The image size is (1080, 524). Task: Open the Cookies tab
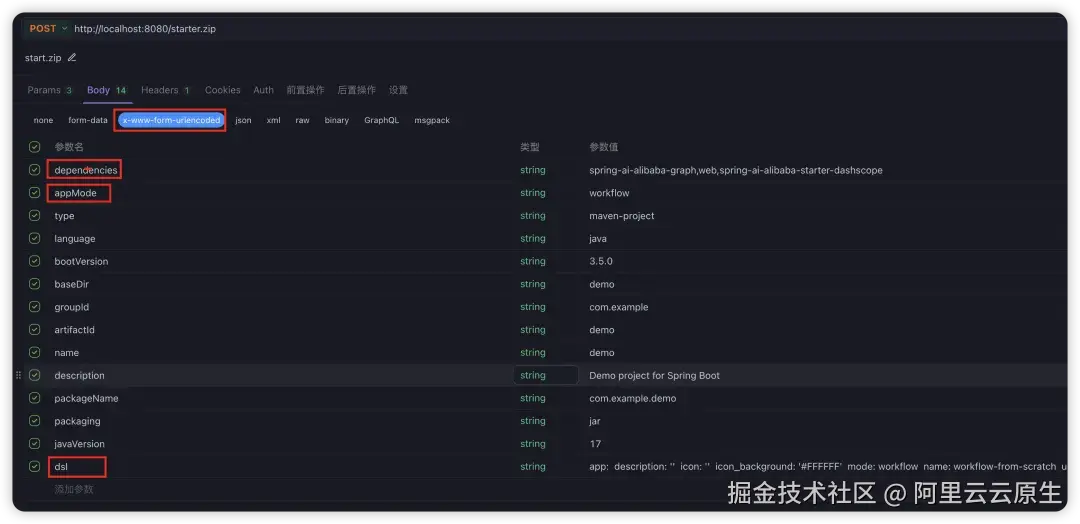click(x=222, y=90)
